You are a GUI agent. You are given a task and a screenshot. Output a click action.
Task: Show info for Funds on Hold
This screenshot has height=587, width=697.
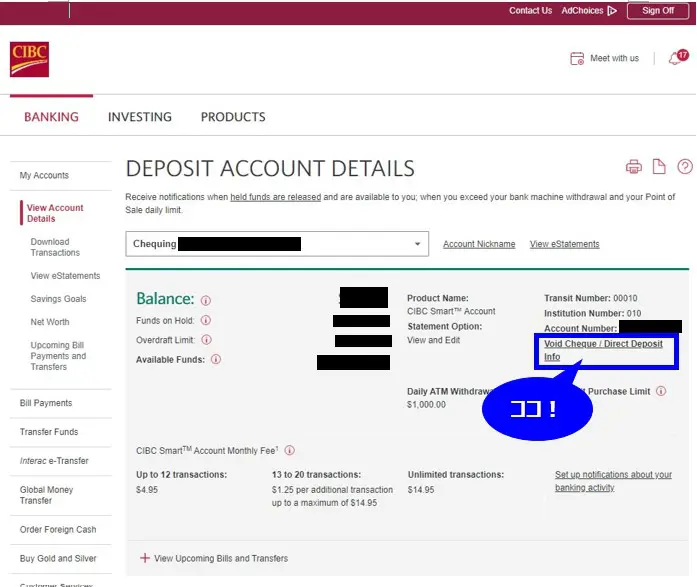tap(206, 320)
